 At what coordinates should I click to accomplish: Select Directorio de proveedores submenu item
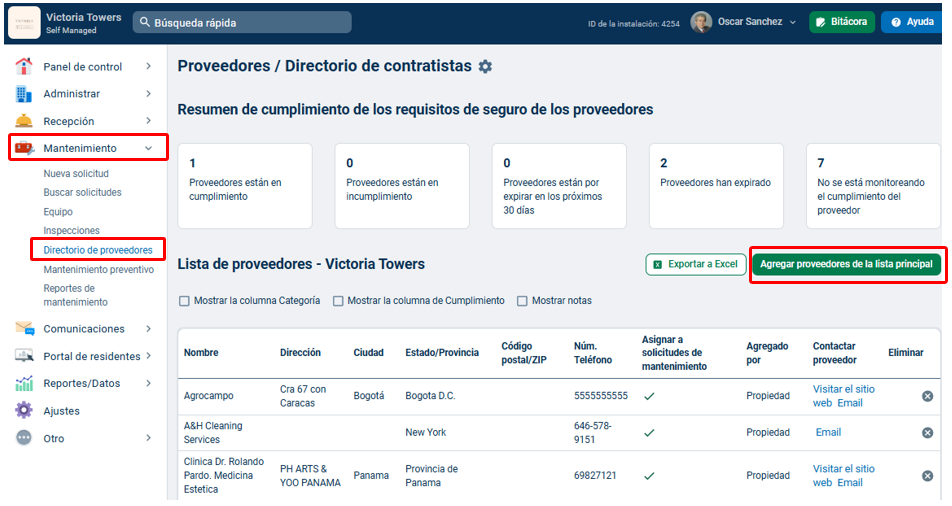click(x=98, y=250)
